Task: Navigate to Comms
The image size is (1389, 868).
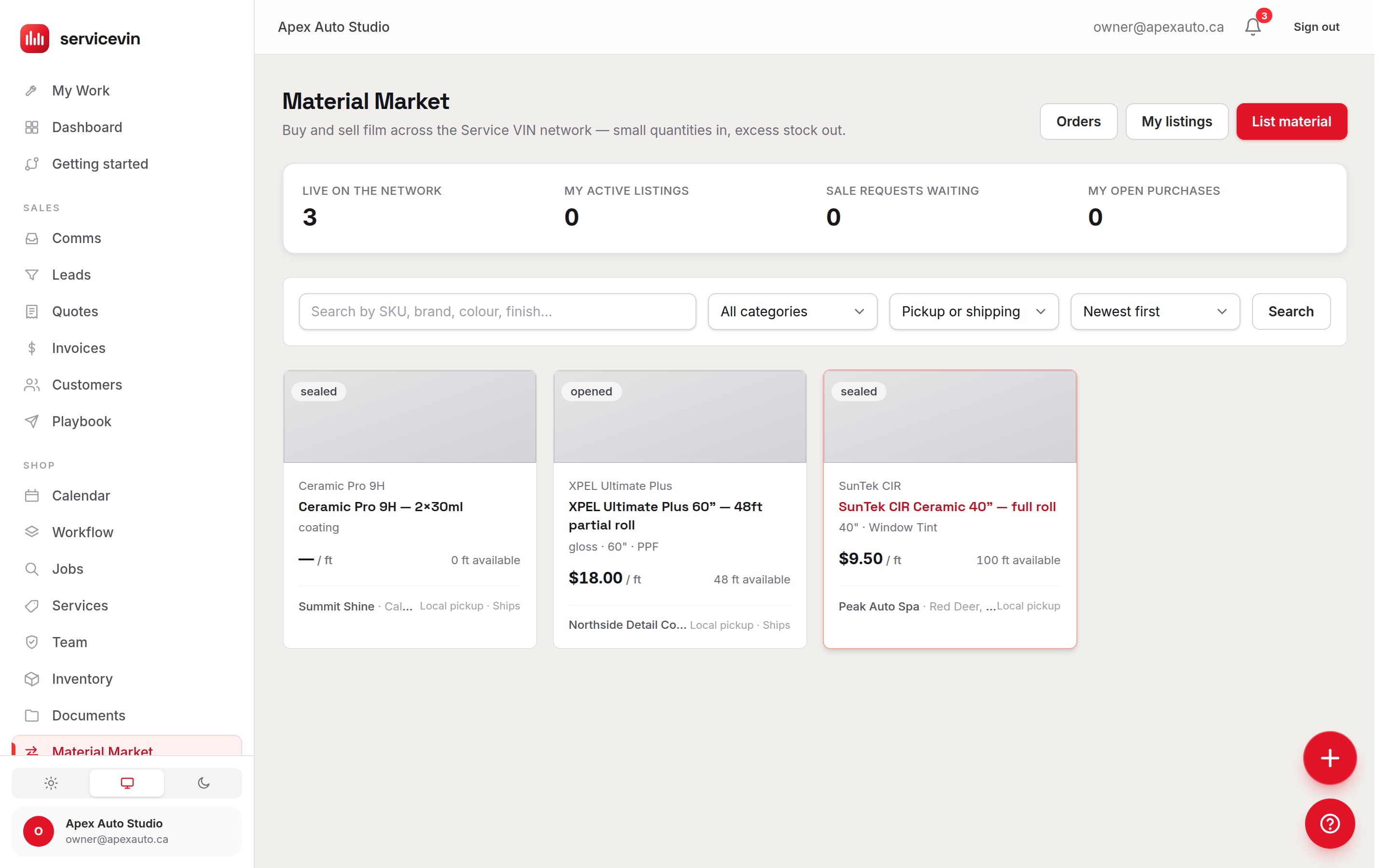Action: (127, 238)
